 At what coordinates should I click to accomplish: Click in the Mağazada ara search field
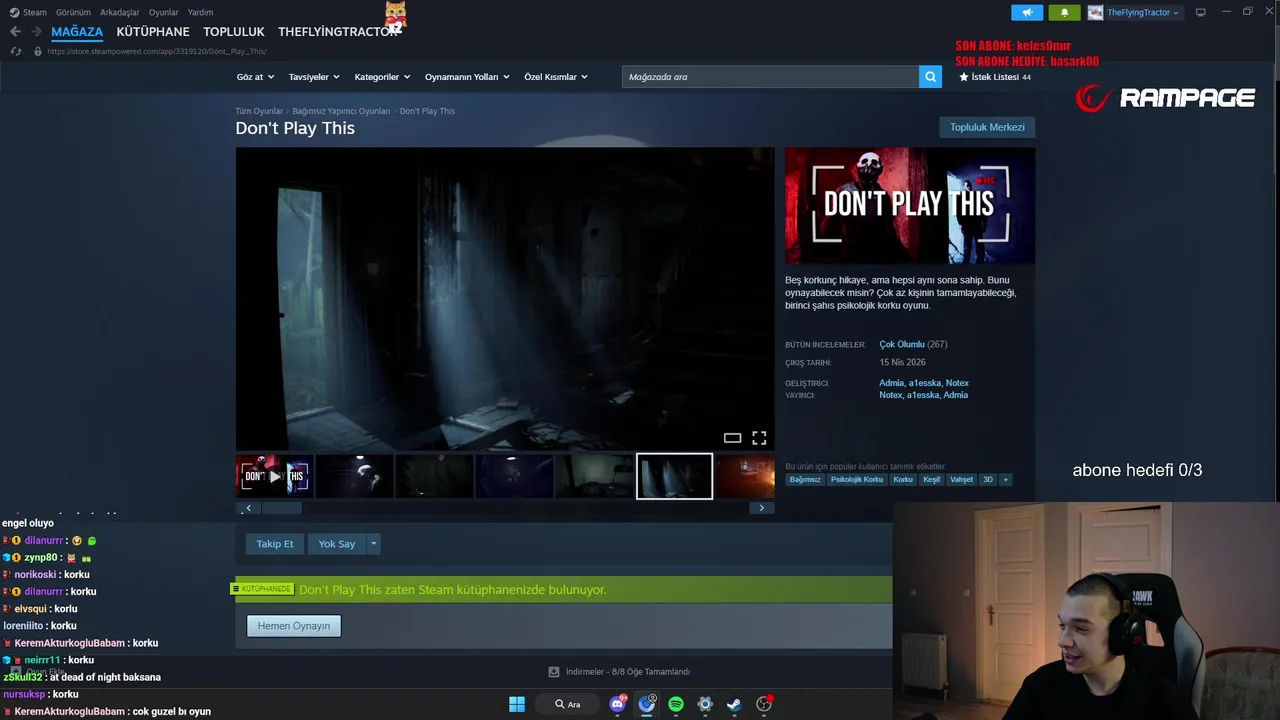point(770,77)
